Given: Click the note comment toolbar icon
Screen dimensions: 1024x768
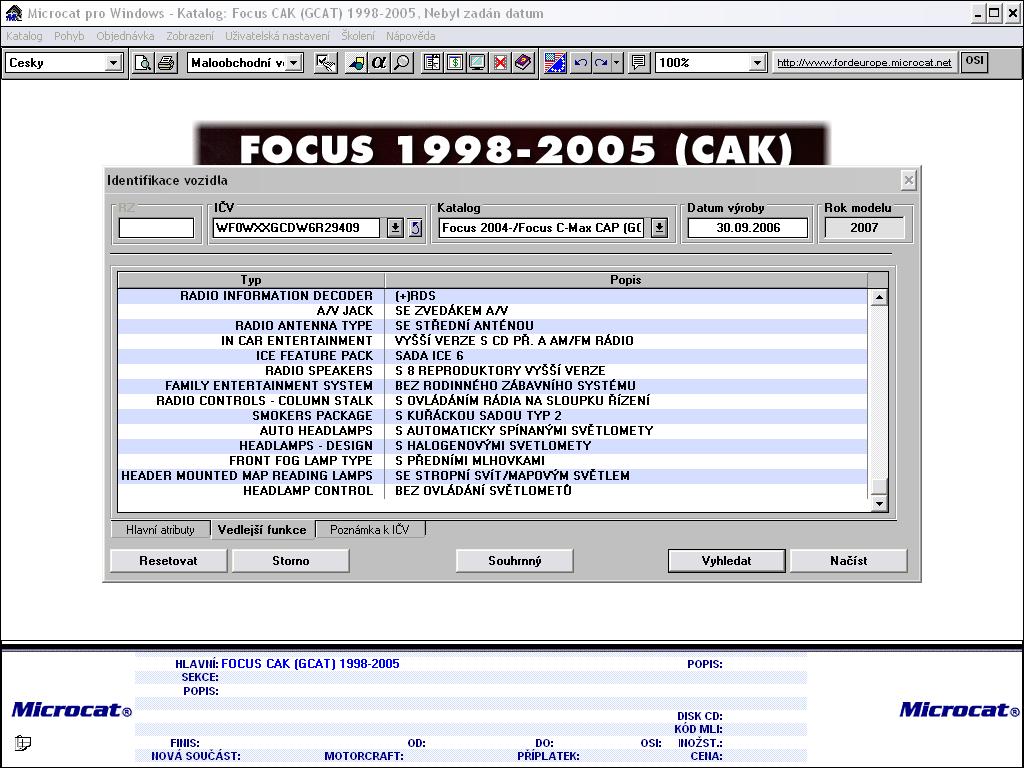Looking at the screenshot, I should click(638, 63).
